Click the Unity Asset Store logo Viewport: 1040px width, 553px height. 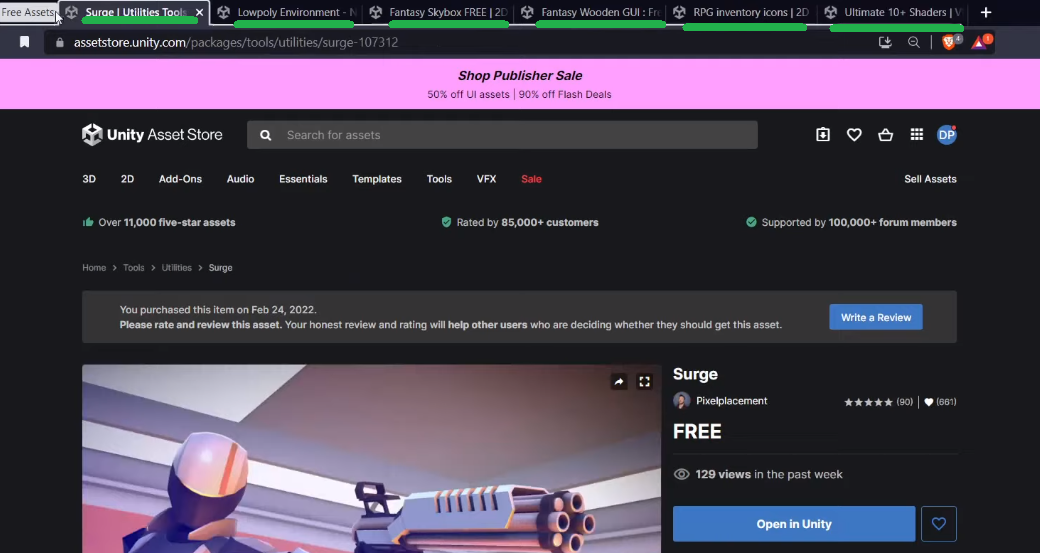(152, 135)
